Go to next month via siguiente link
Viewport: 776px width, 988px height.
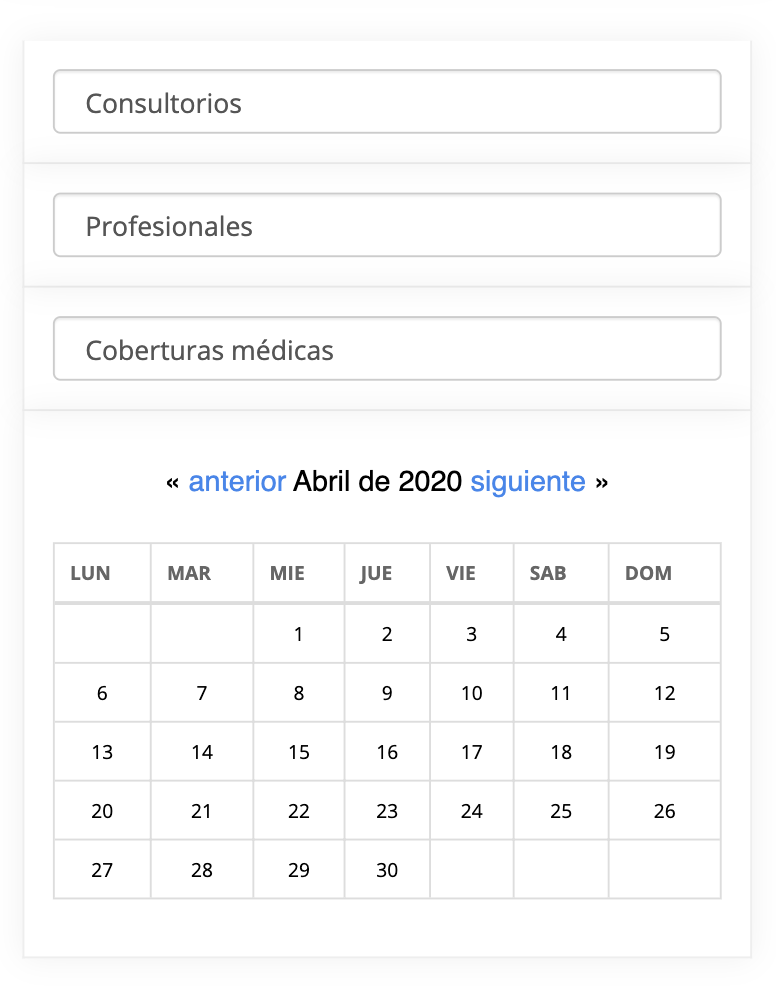528,481
